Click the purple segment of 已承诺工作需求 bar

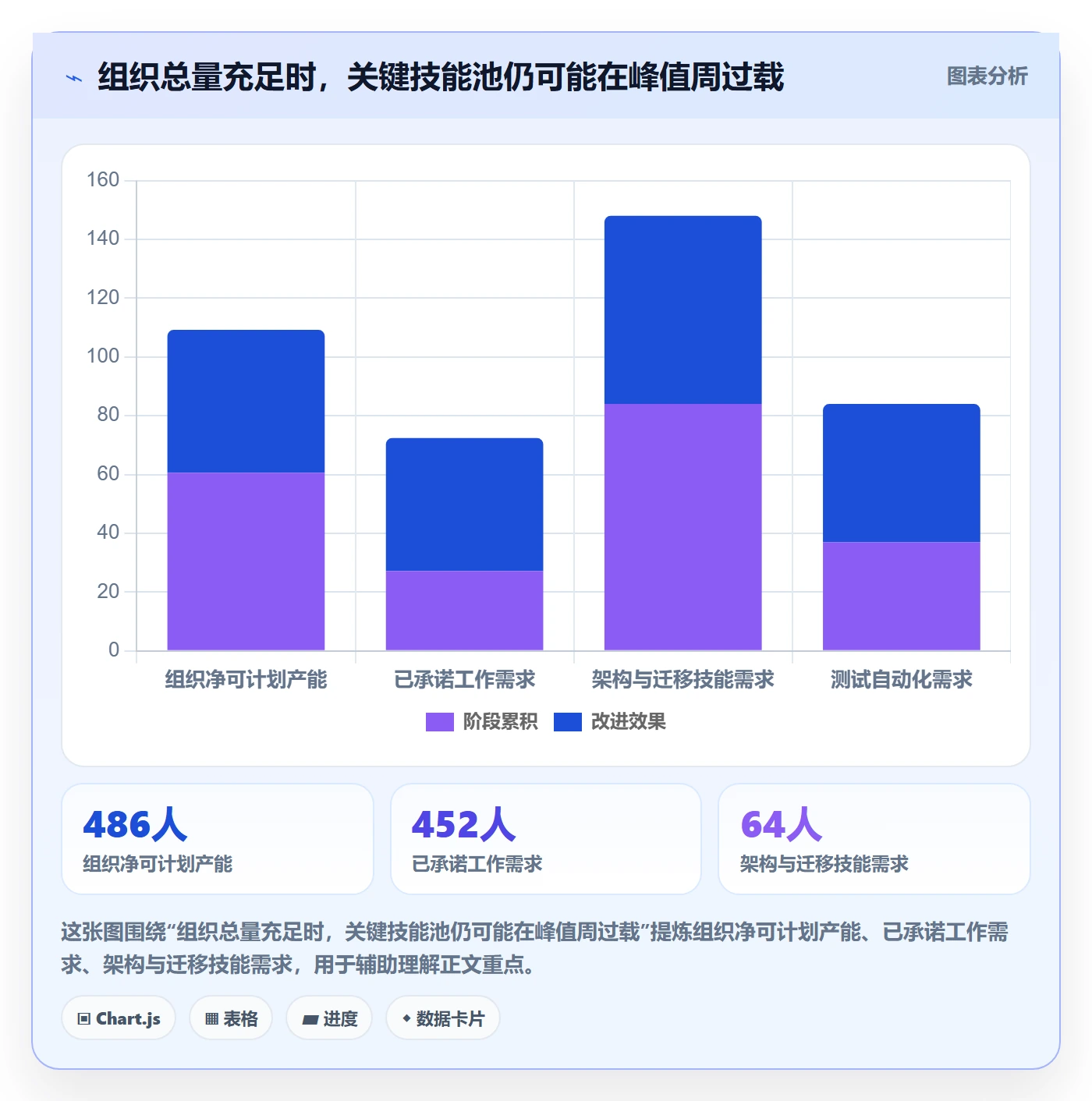tap(464, 611)
